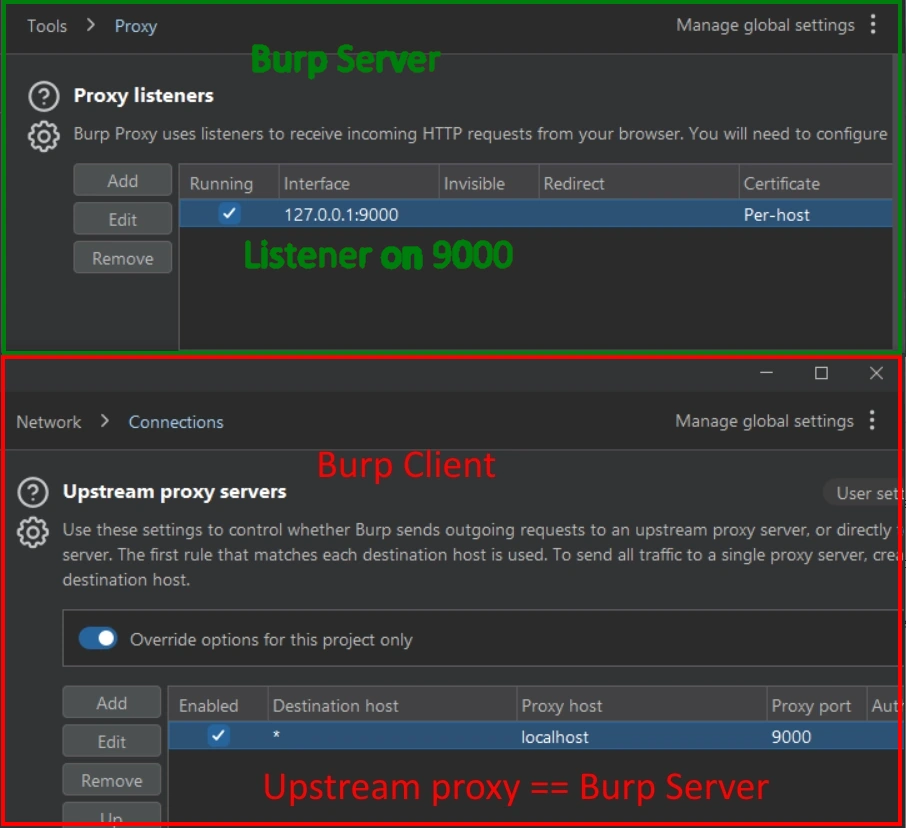Click Network breadcrumb in the Burp Client window
Image resolution: width=906 pixels, height=828 pixels.
[49, 422]
